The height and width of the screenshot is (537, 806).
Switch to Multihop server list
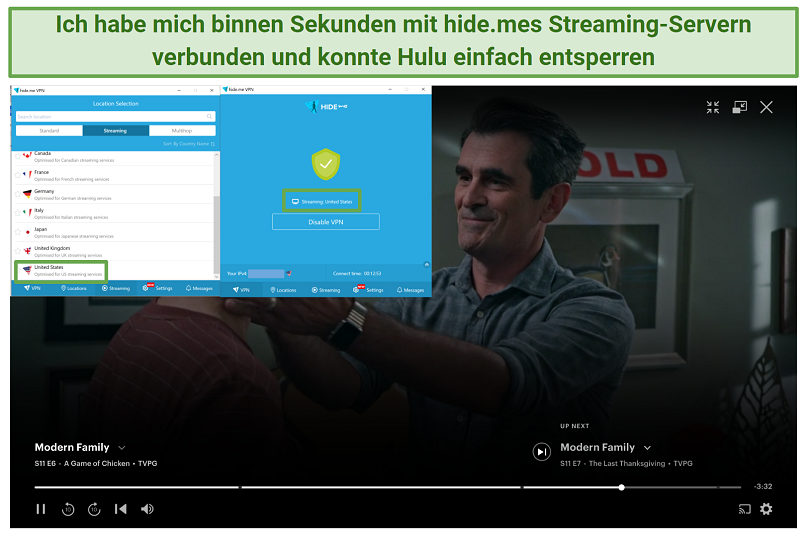click(x=182, y=131)
